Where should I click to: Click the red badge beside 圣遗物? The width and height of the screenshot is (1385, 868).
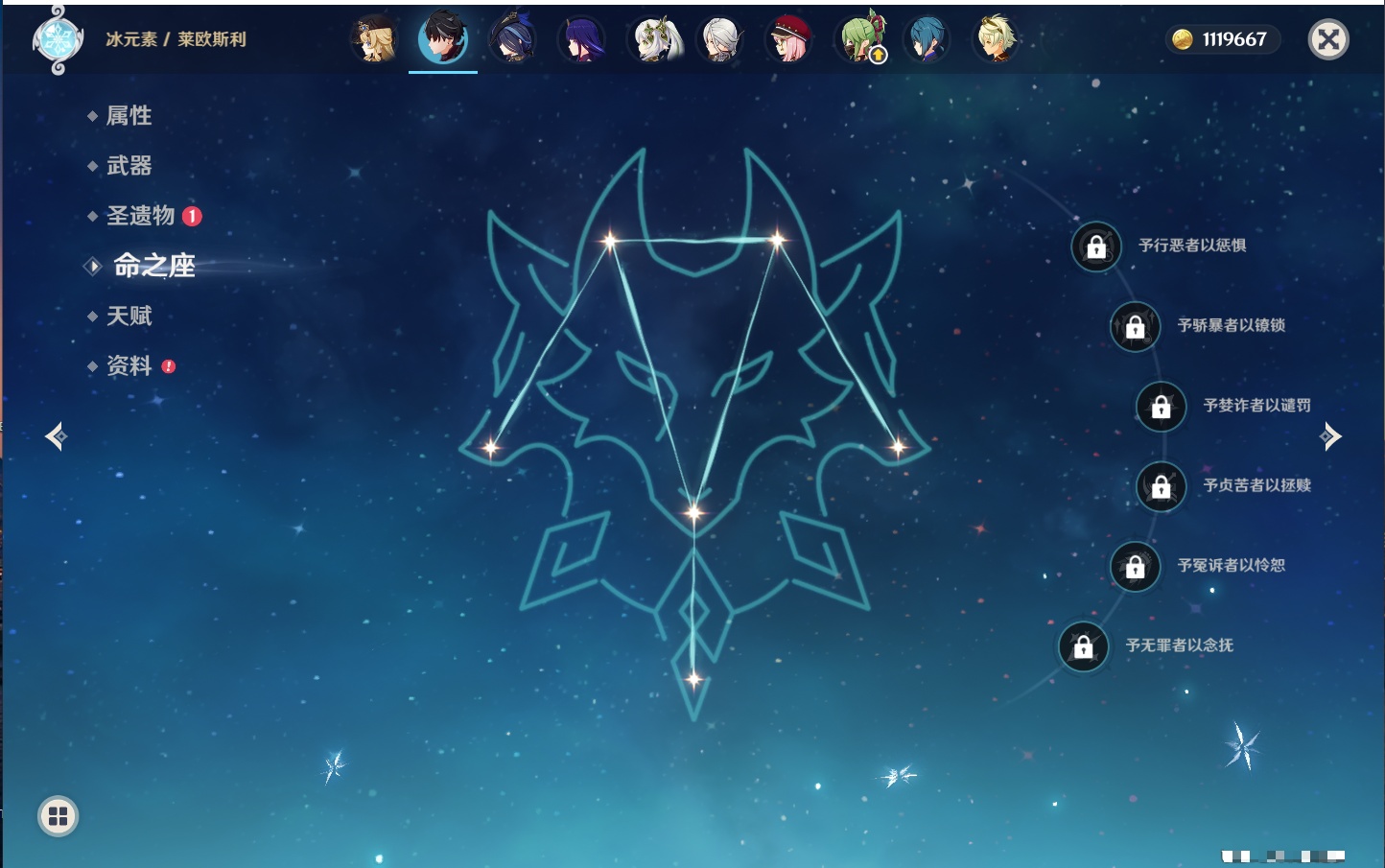pos(192,216)
